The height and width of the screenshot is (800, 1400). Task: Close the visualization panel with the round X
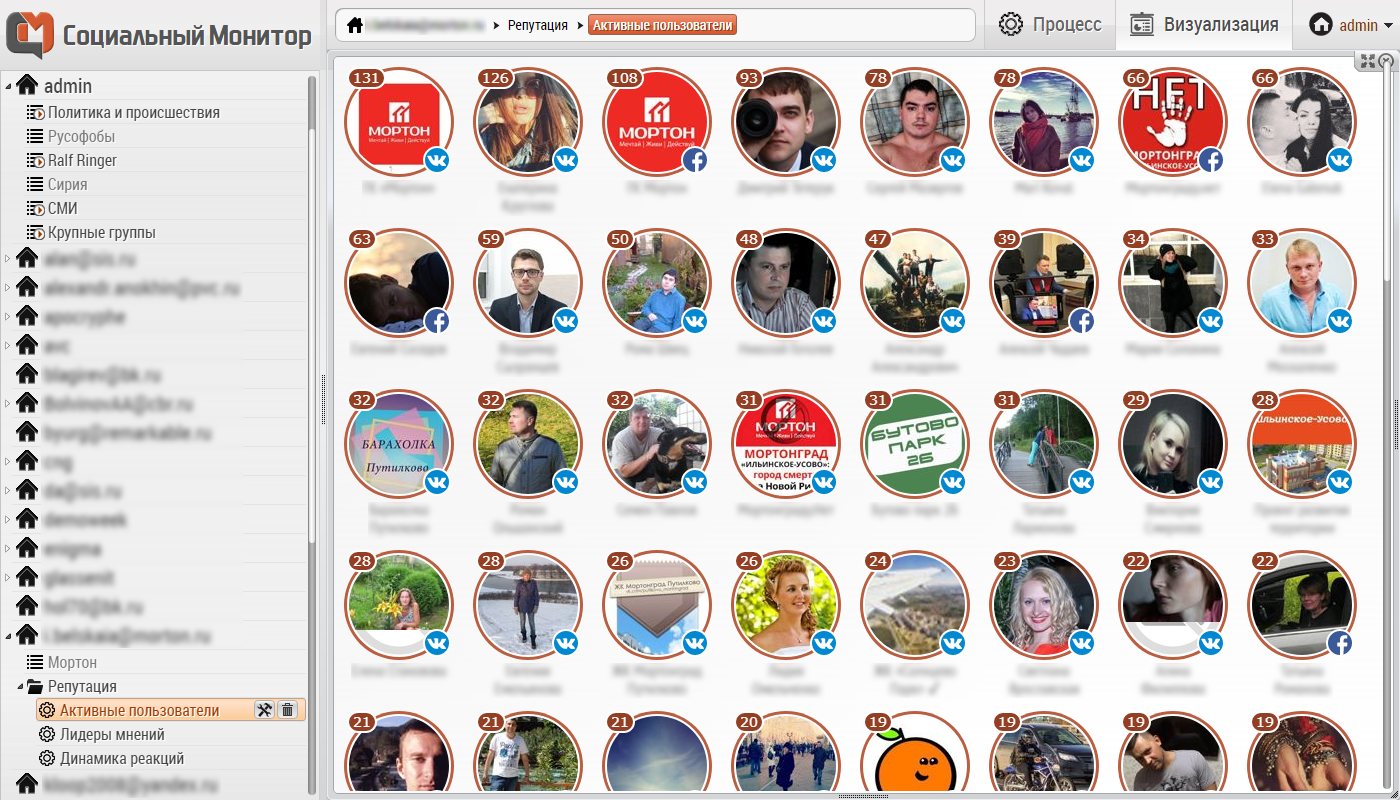[x=1386, y=62]
